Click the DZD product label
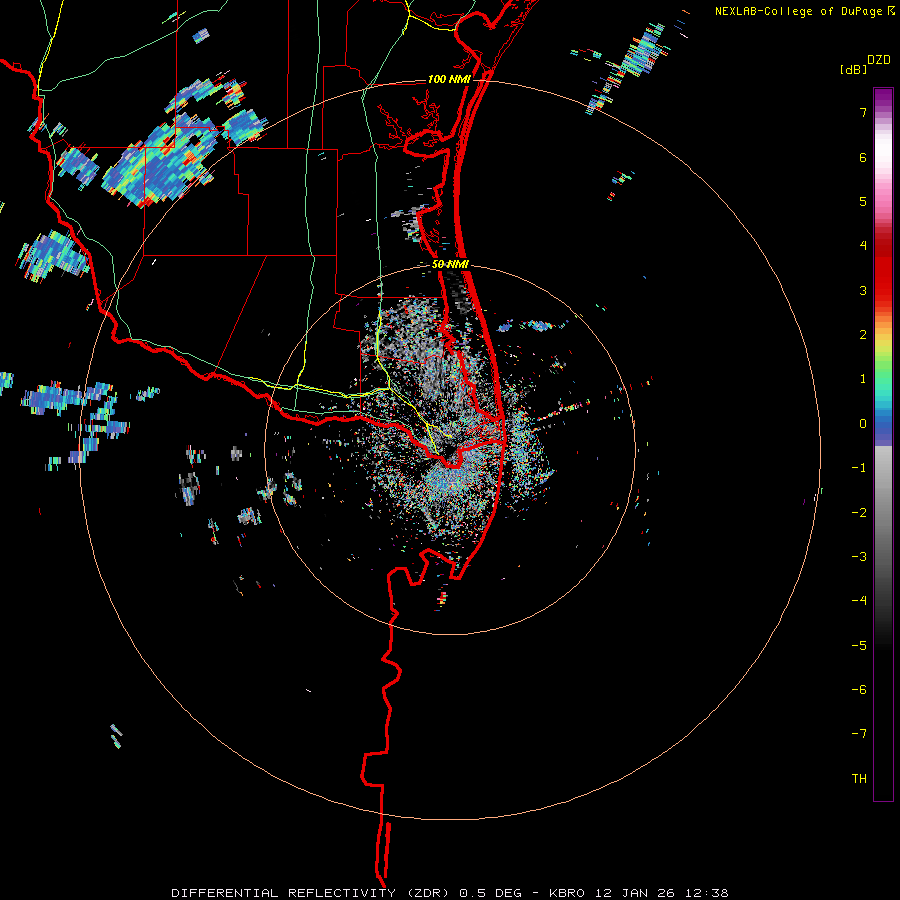The image size is (900, 900). [x=879, y=60]
